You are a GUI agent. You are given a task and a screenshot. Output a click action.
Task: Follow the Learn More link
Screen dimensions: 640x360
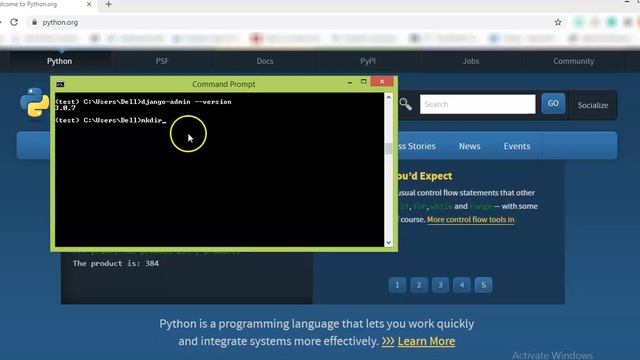coord(426,341)
